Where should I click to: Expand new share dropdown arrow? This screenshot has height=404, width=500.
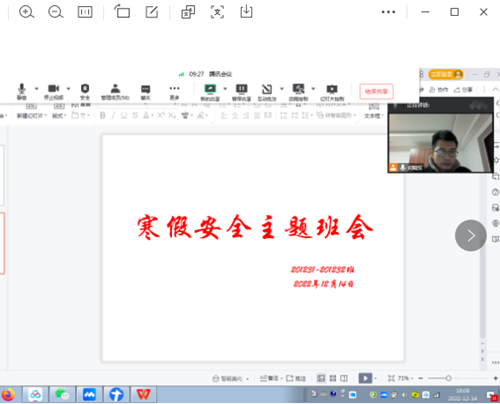click(x=225, y=89)
